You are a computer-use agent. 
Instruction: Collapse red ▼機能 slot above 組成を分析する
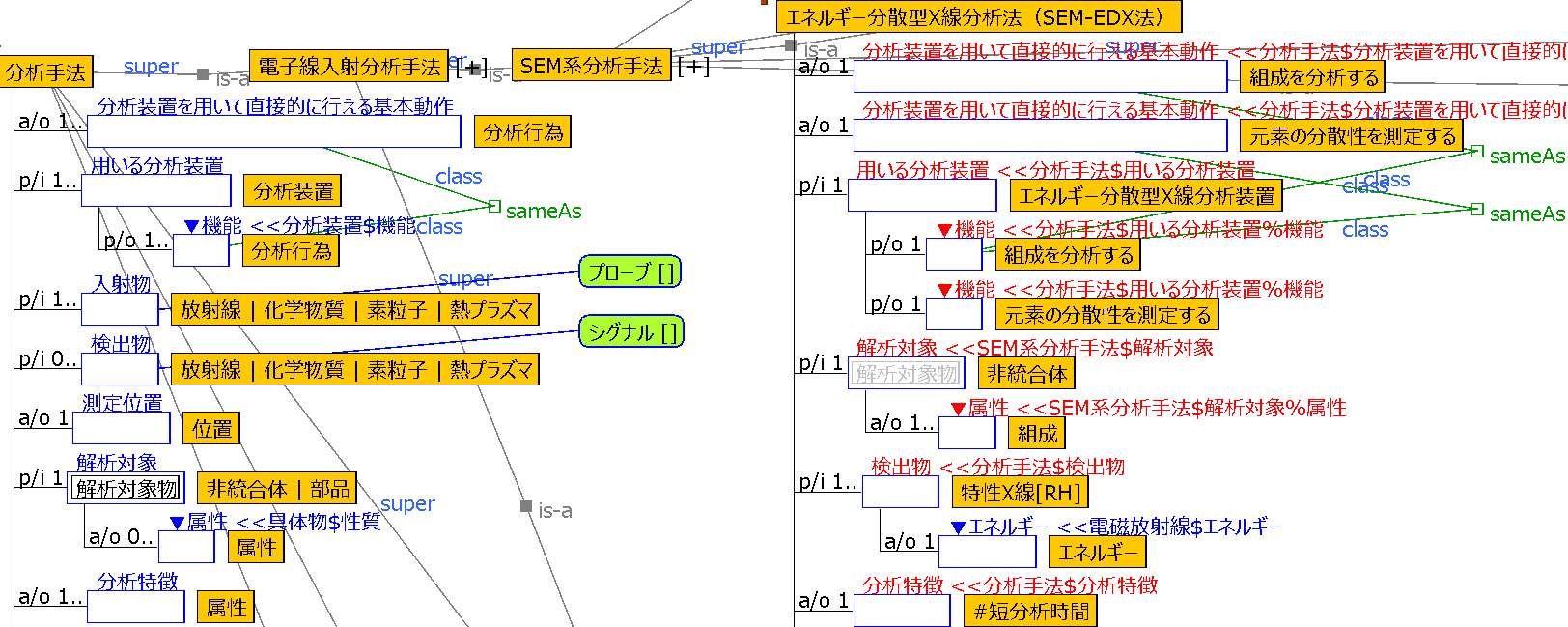point(945,230)
